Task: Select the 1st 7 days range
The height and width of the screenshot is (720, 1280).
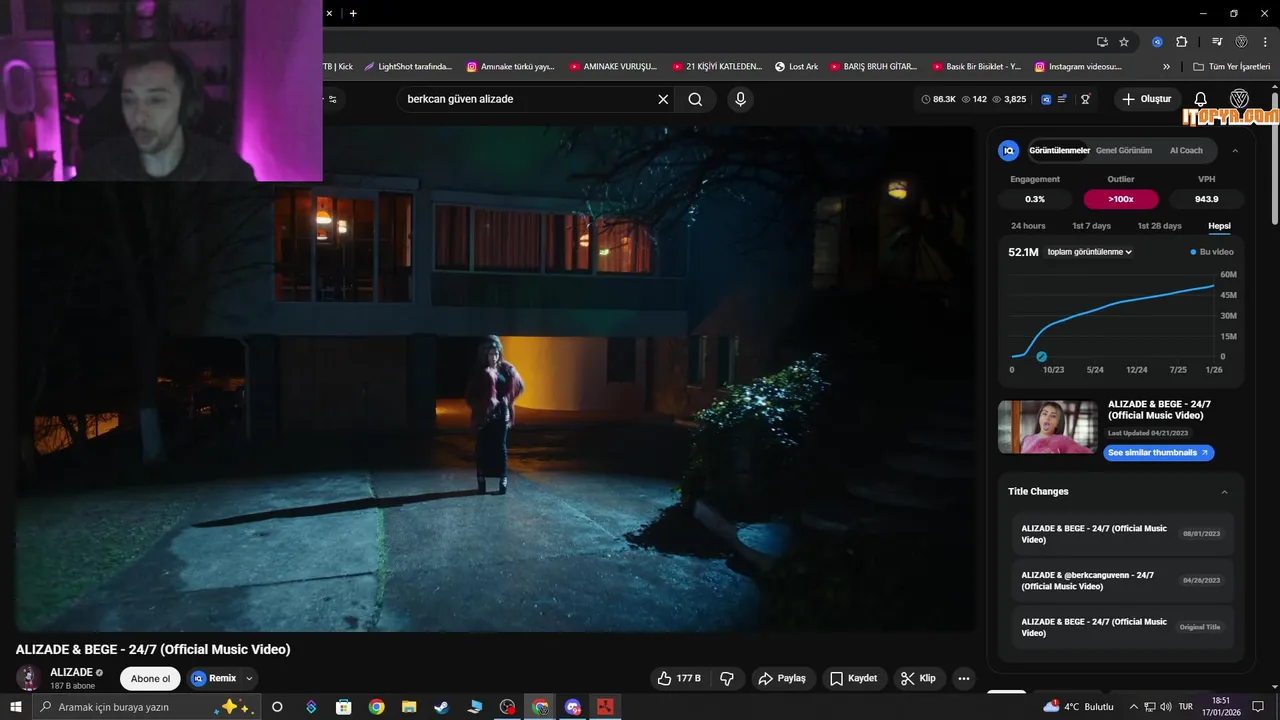Action: (1091, 226)
